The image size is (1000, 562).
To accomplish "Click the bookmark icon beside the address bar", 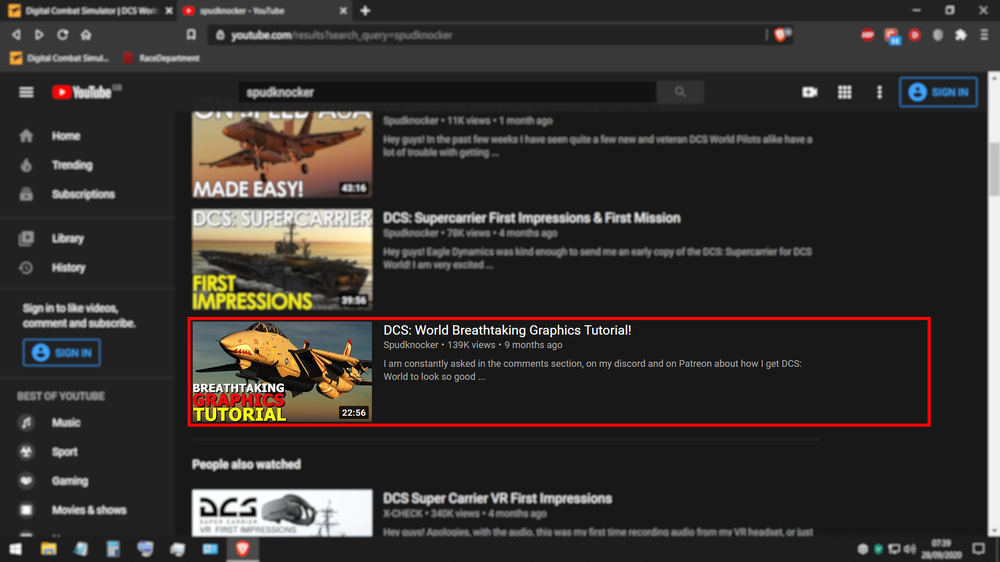I will [191, 35].
